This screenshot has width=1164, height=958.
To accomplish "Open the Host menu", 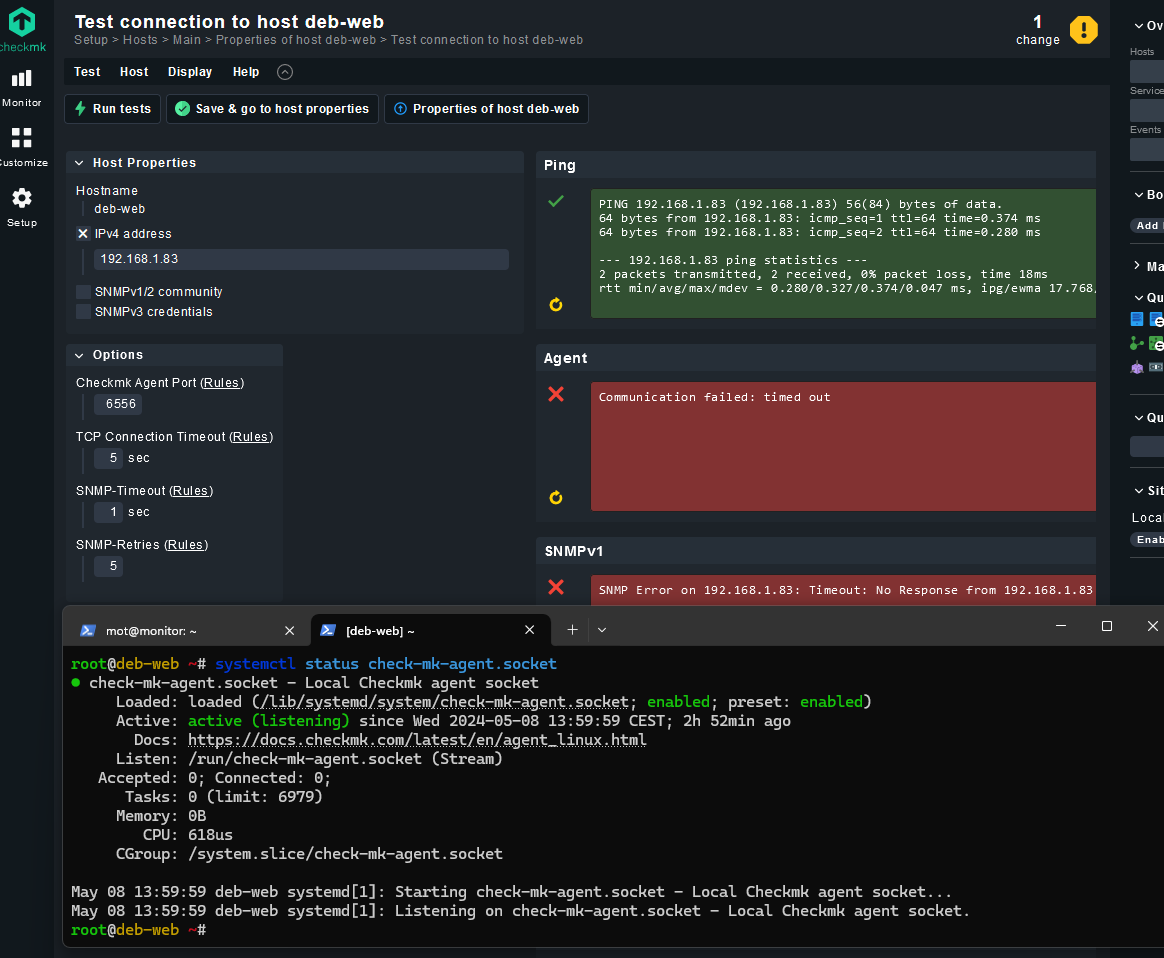I will pos(134,72).
